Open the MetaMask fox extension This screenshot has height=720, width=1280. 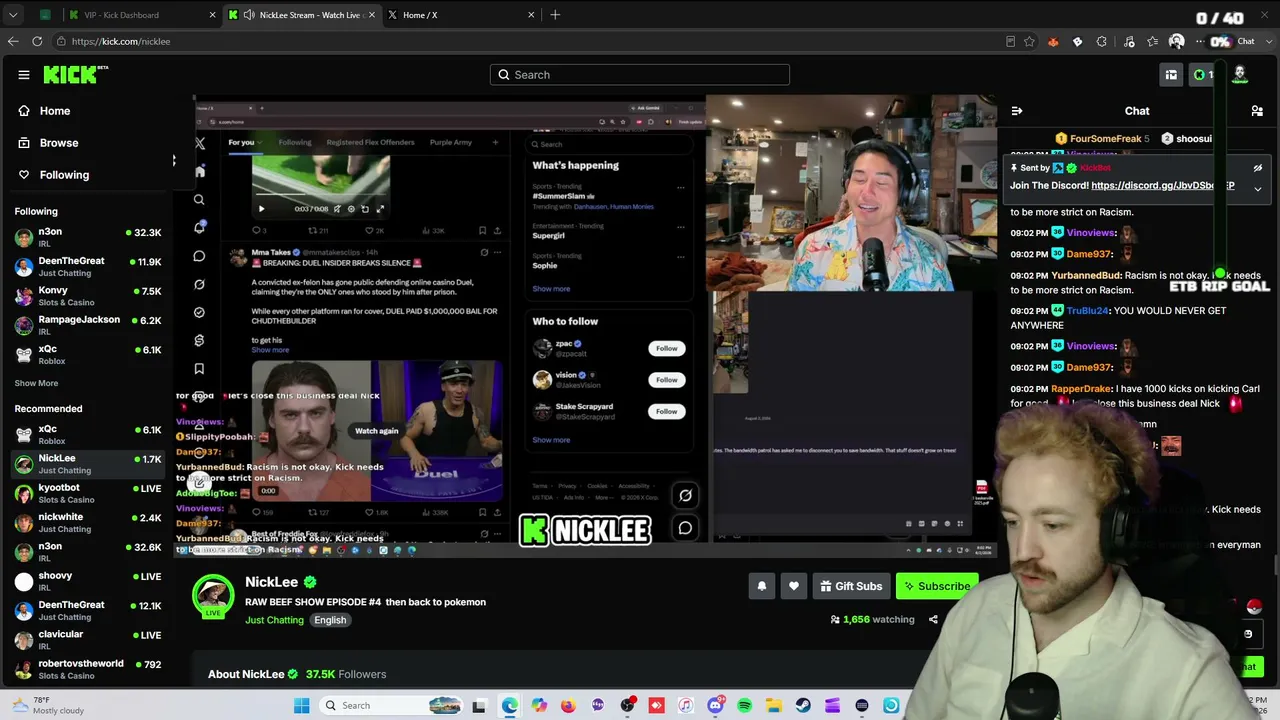coord(1053,41)
